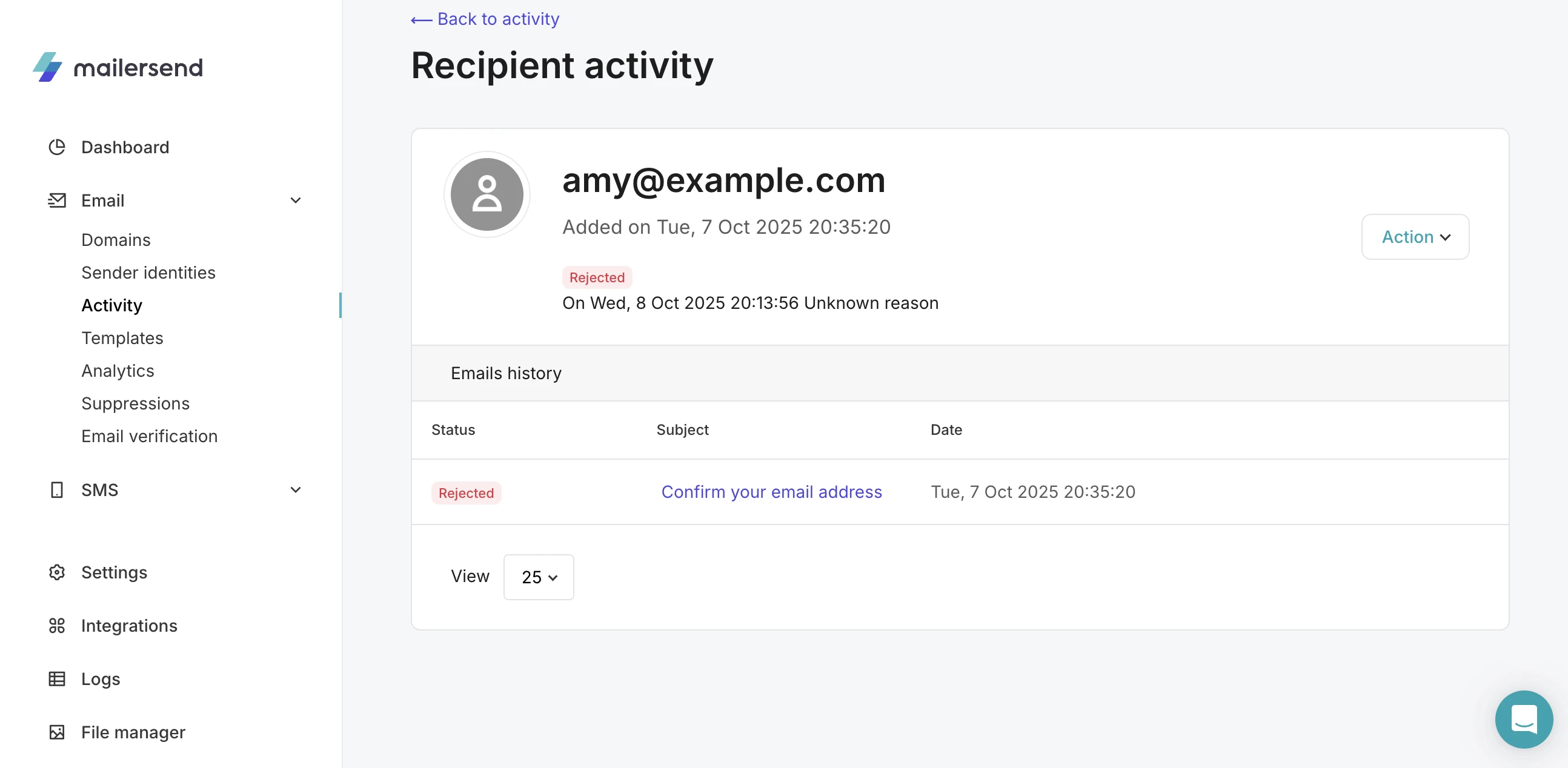Screen dimensions: 1568x768
Task: Collapse the Email section chevron
Action: [296, 200]
